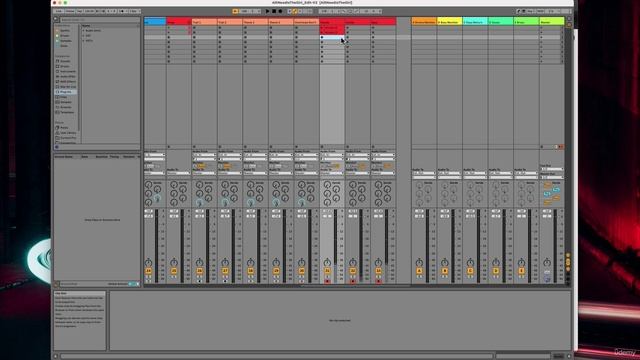Click the pan knob of return track B
Image resolution: width=640 pixels, height=360 pixels.
click(x=445, y=263)
